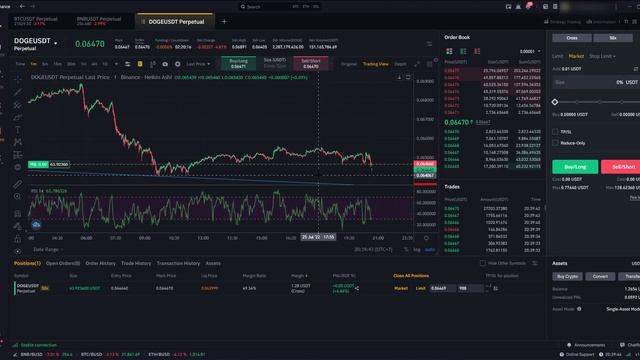
Task: Open the DOGEUSDT symbol dropdown
Action: (x=56, y=43)
